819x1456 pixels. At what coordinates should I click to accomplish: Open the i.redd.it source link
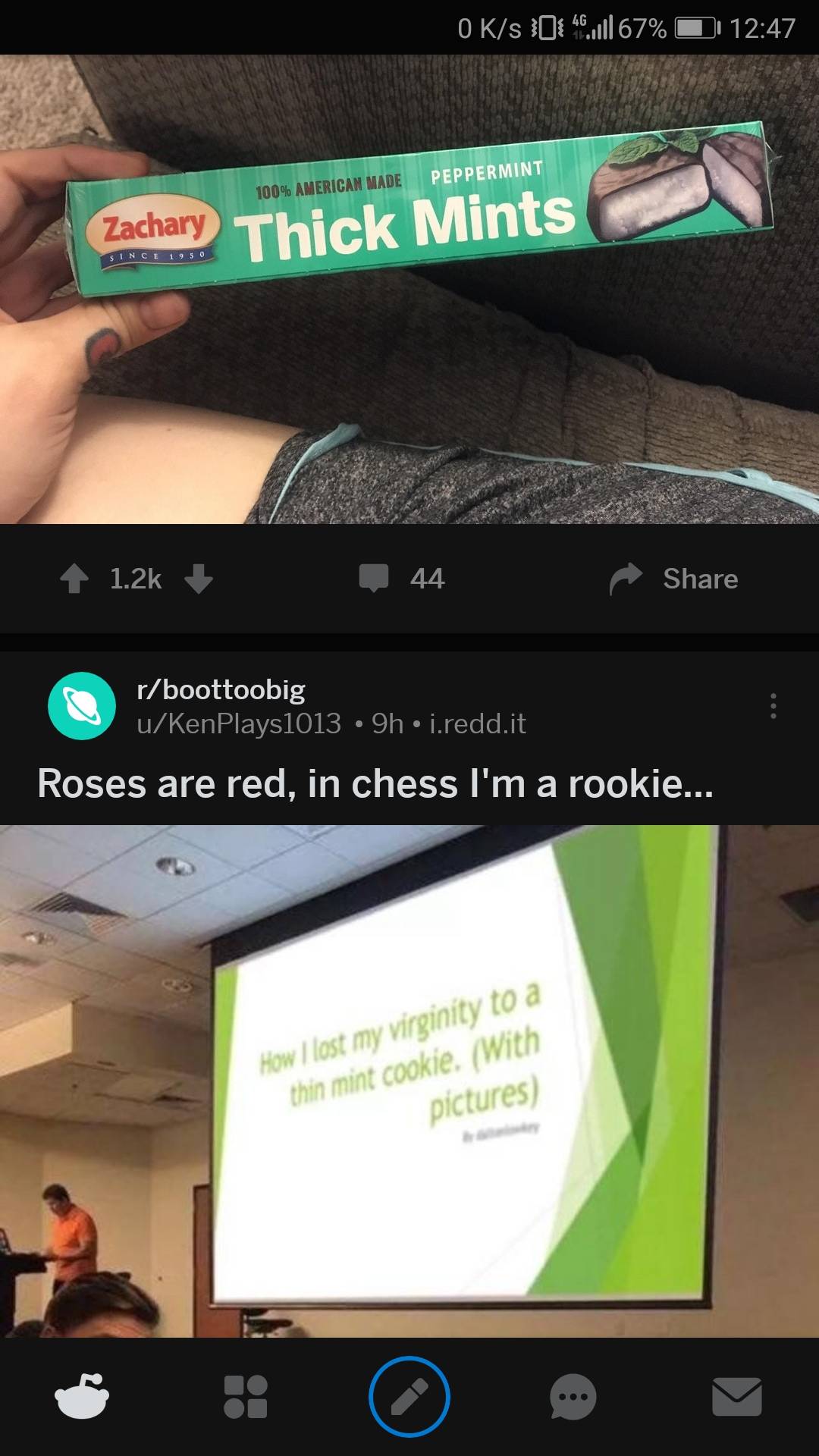click(x=478, y=723)
